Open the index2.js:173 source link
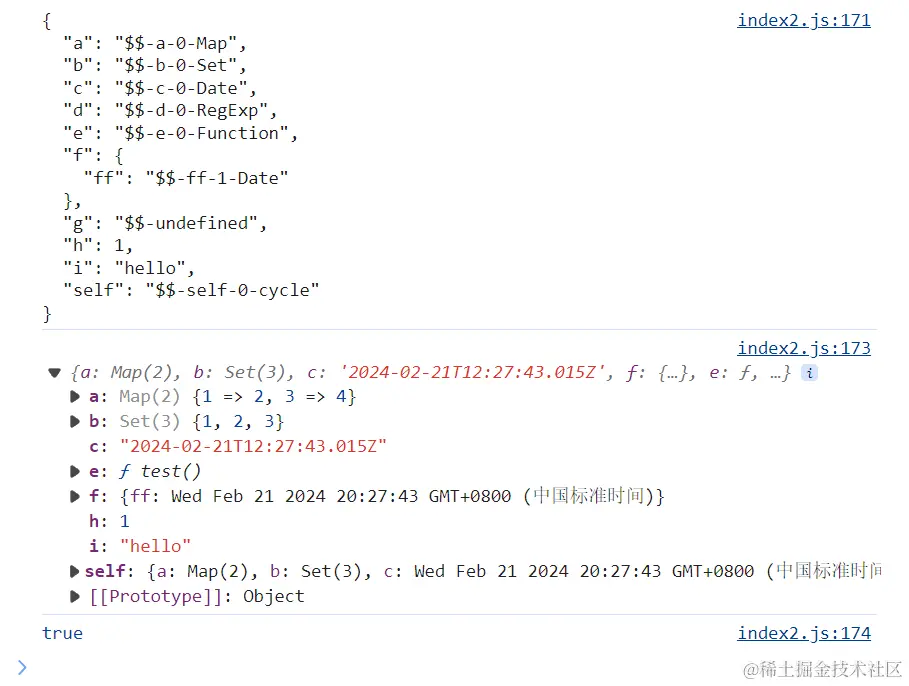The image size is (909, 686). pyautogui.click(x=803, y=348)
